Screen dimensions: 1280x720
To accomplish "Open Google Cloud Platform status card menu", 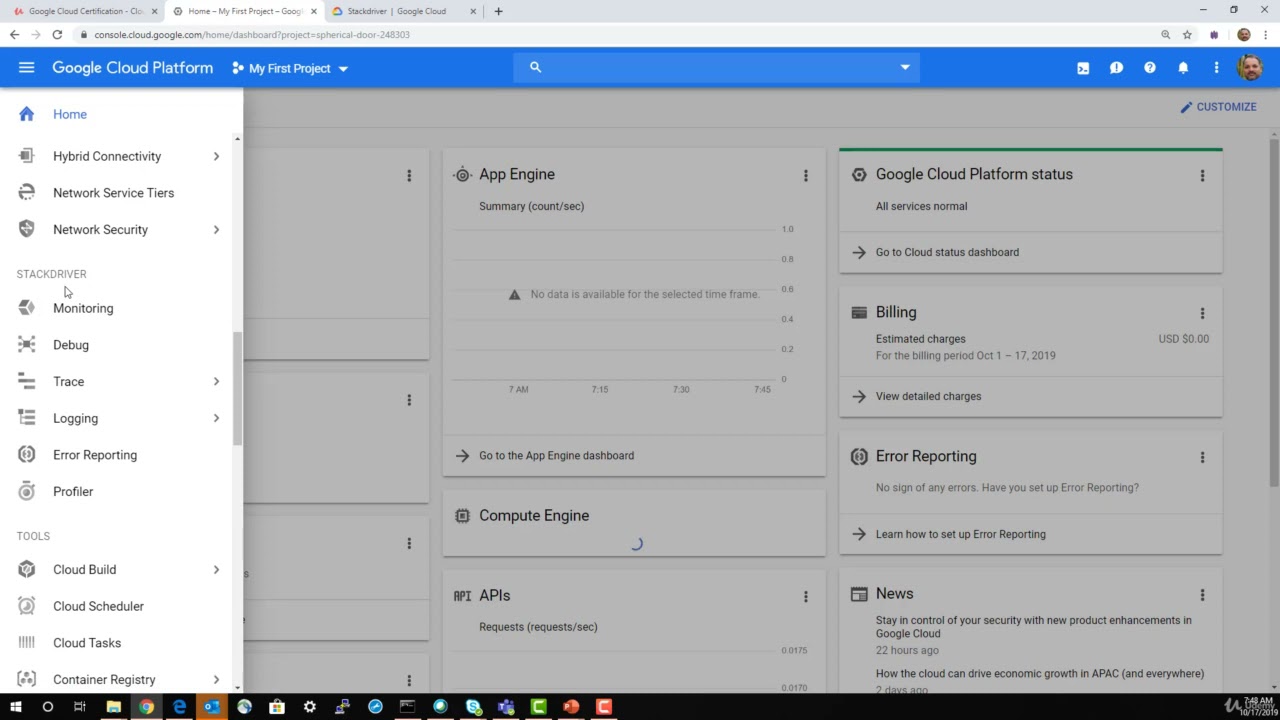I will (1202, 176).
